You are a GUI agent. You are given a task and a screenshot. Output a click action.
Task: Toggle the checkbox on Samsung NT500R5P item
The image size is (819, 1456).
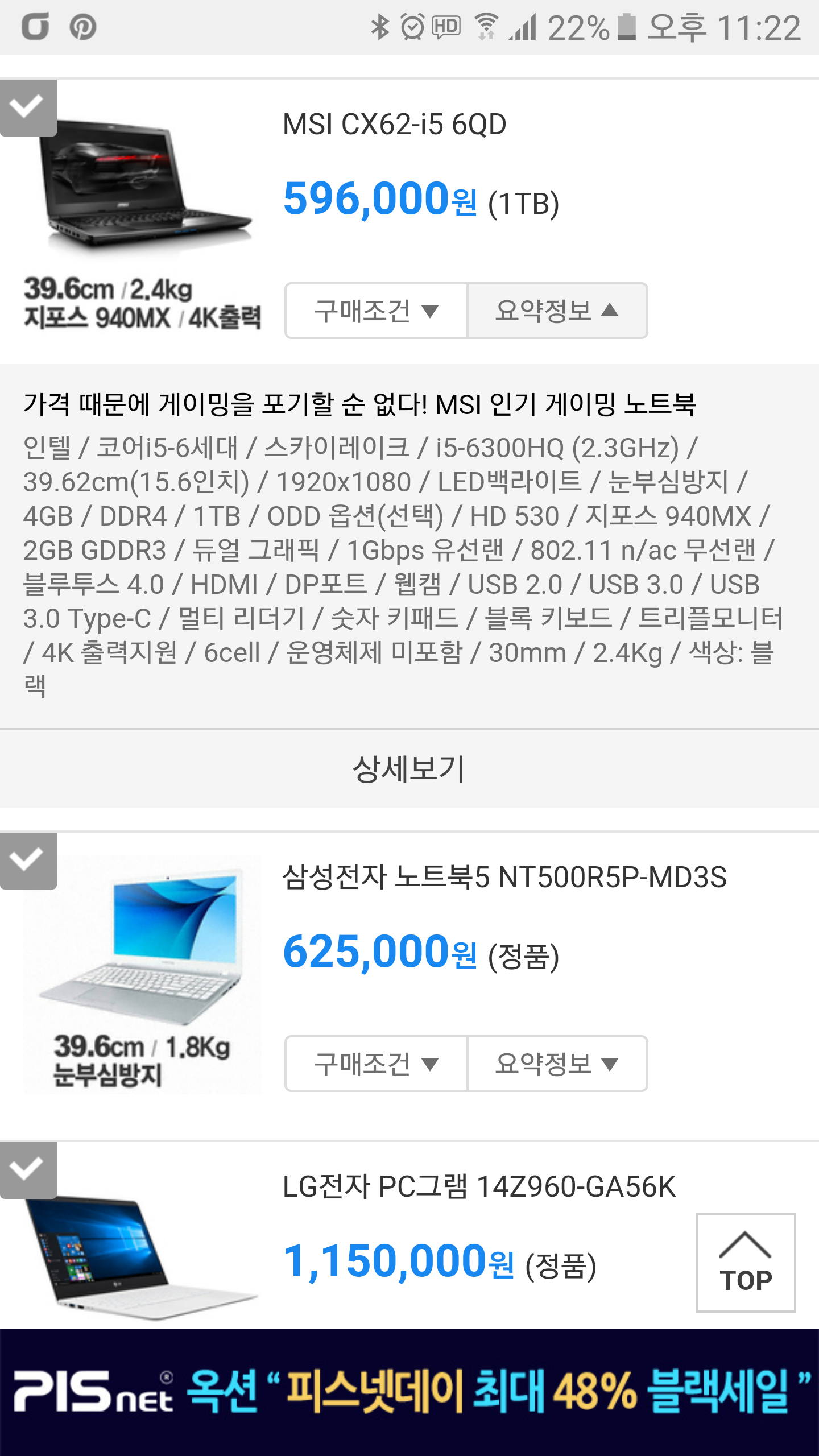point(28,861)
